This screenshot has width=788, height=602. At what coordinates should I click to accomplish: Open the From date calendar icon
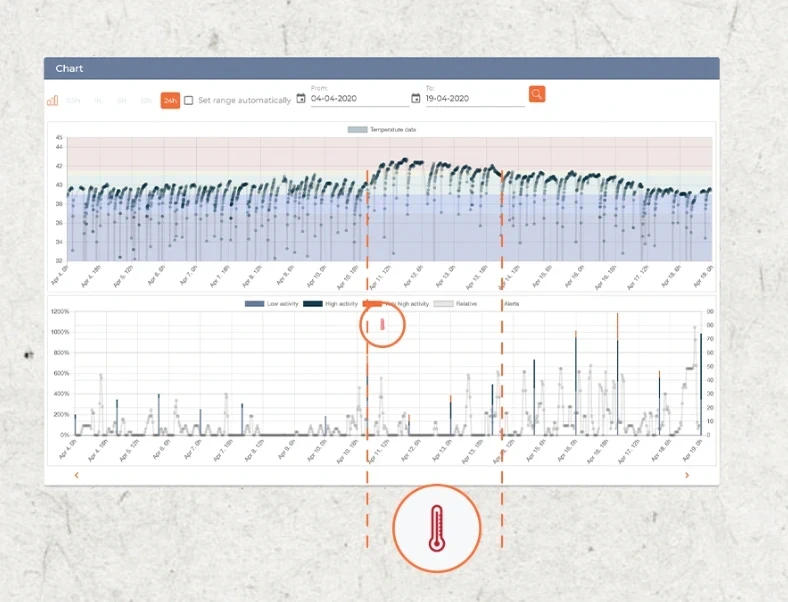tap(301, 98)
